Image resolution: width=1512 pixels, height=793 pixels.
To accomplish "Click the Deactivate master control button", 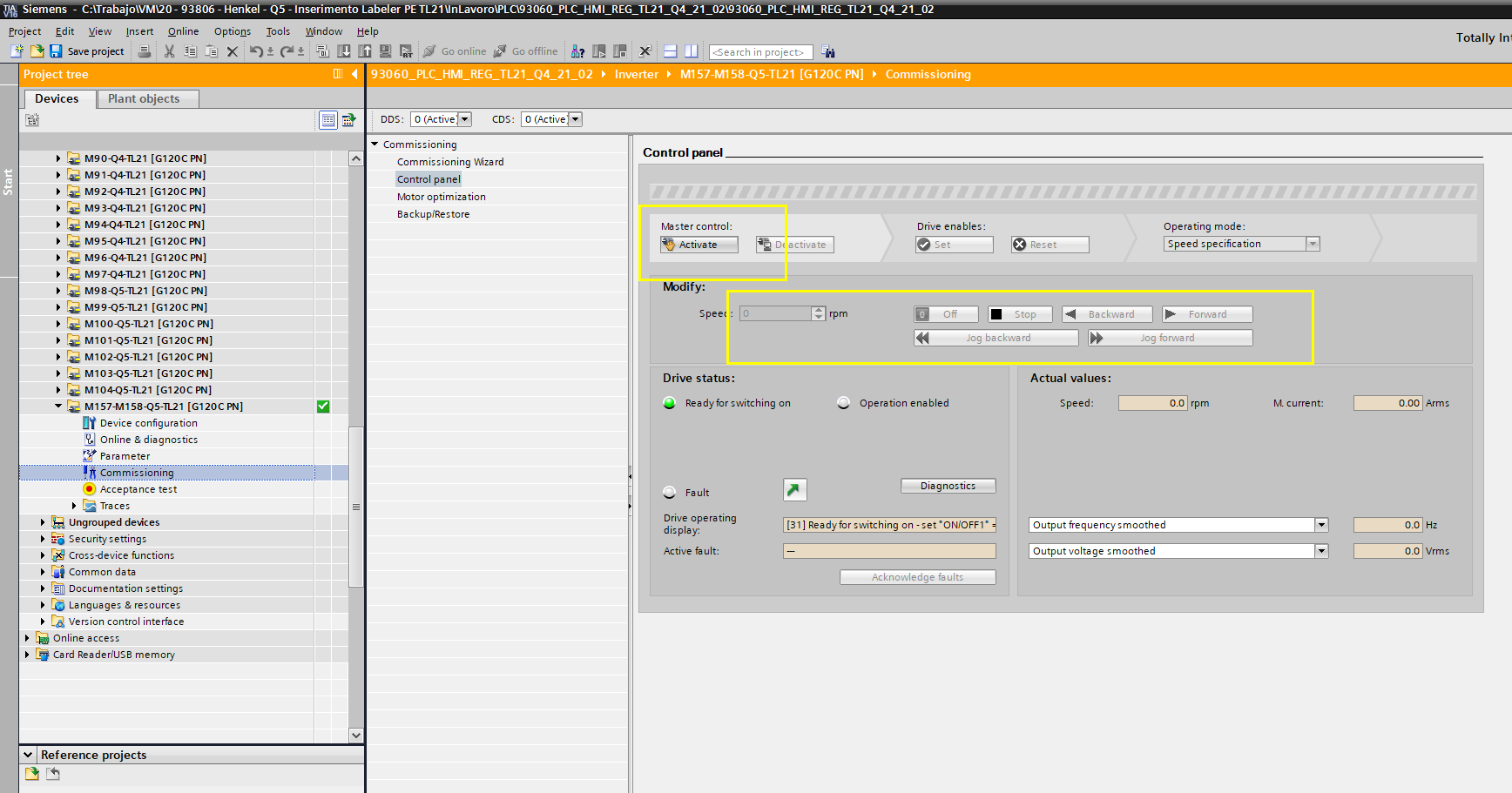I will [794, 245].
